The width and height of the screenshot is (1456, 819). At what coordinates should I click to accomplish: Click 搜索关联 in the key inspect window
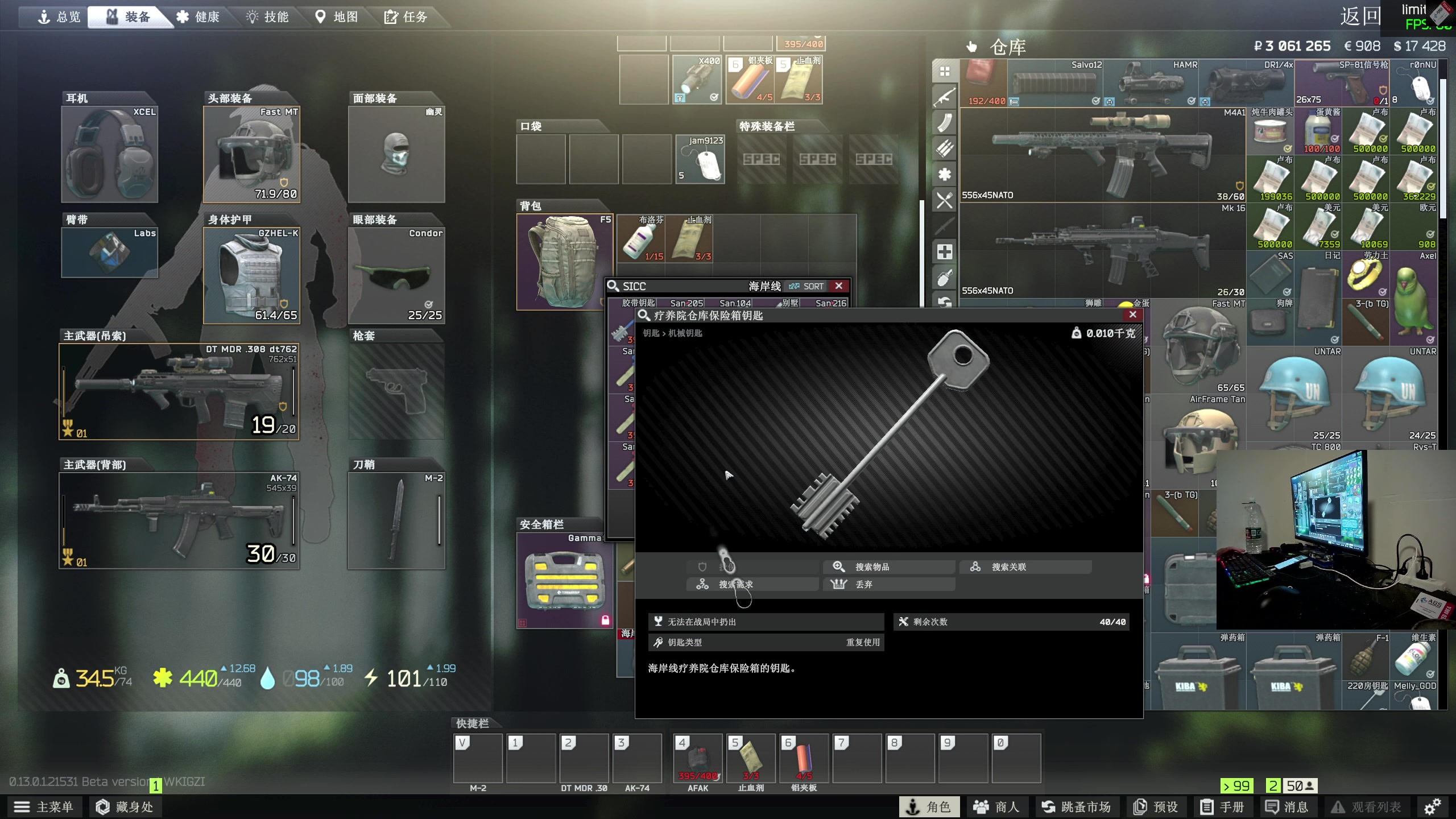click(1026, 567)
